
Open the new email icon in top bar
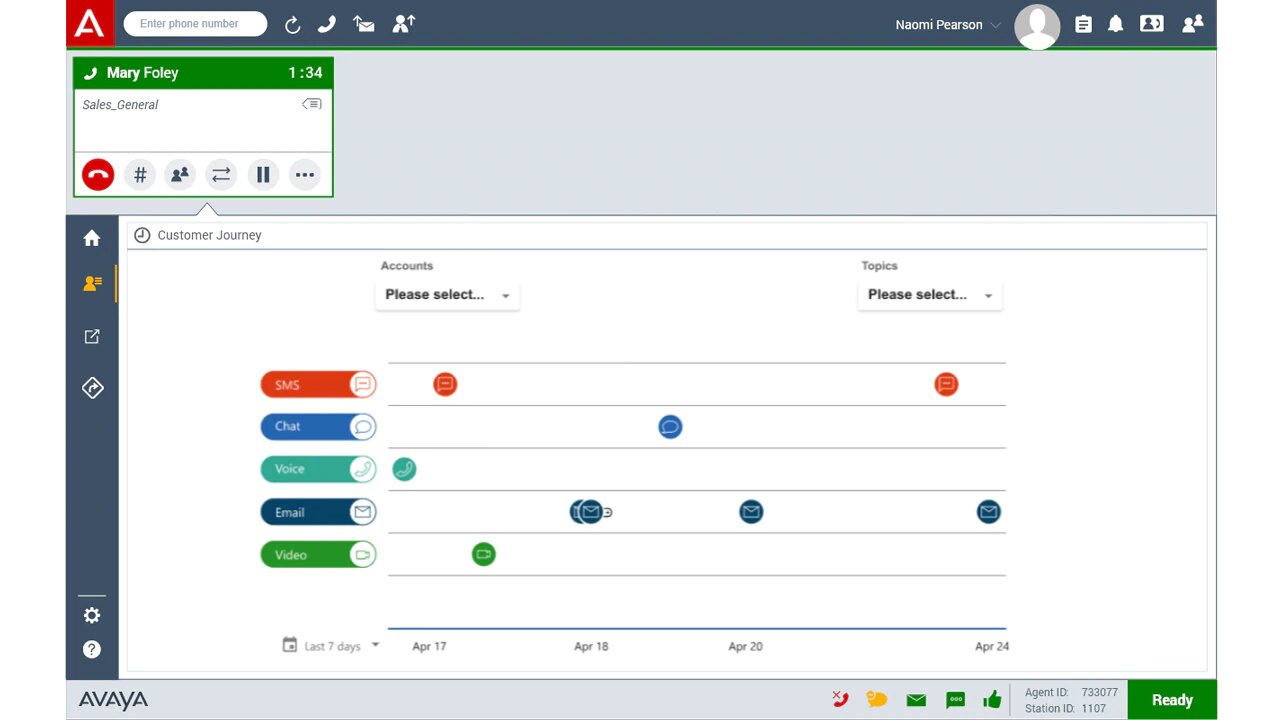364,24
